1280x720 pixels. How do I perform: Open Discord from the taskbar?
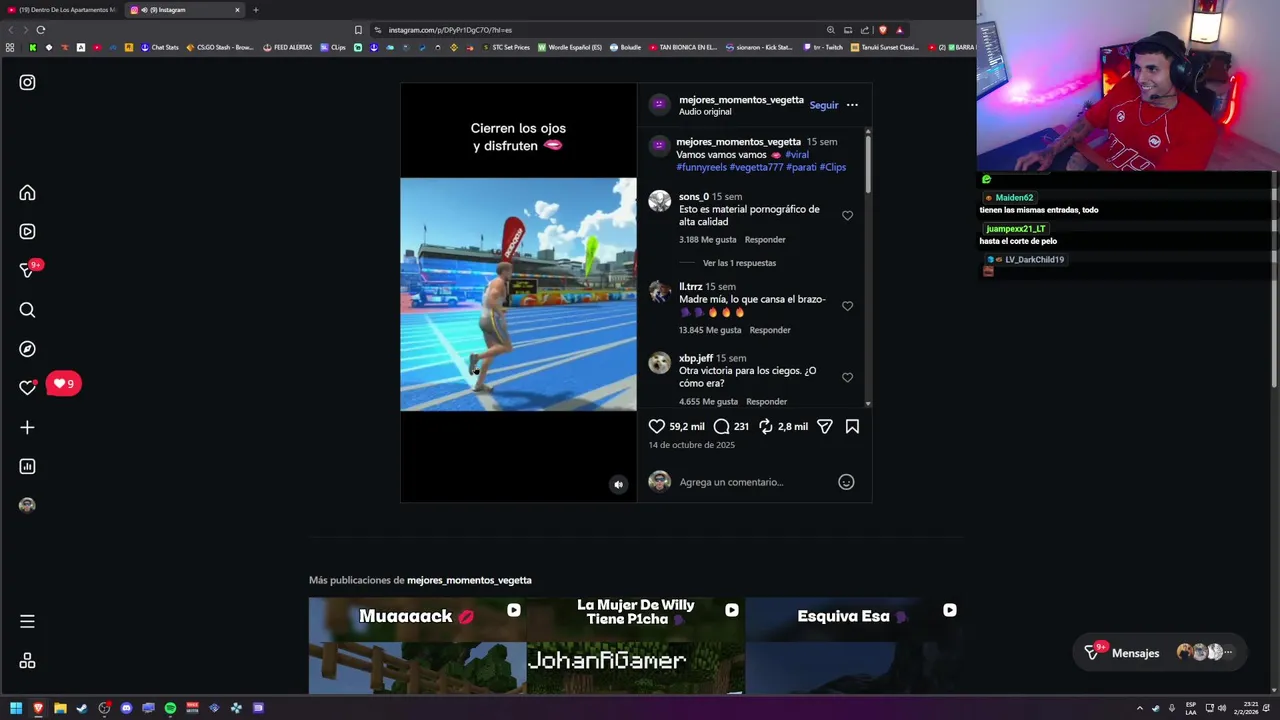(126, 708)
